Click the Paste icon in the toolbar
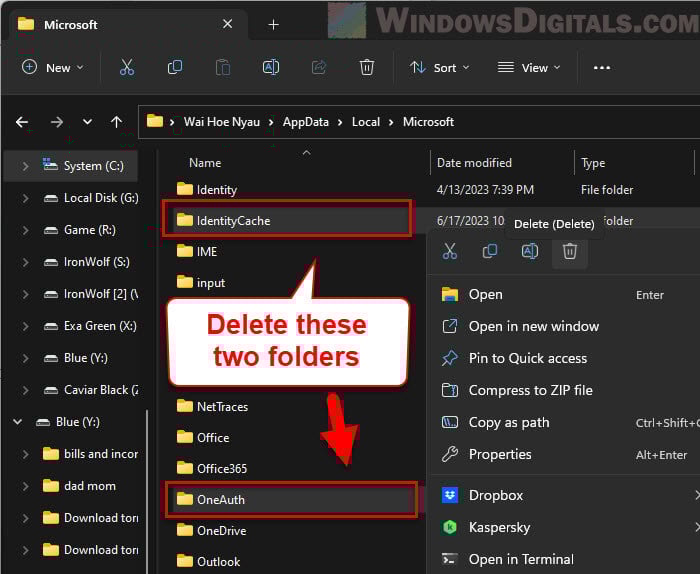Viewport: 700px width, 574px height. (223, 68)
